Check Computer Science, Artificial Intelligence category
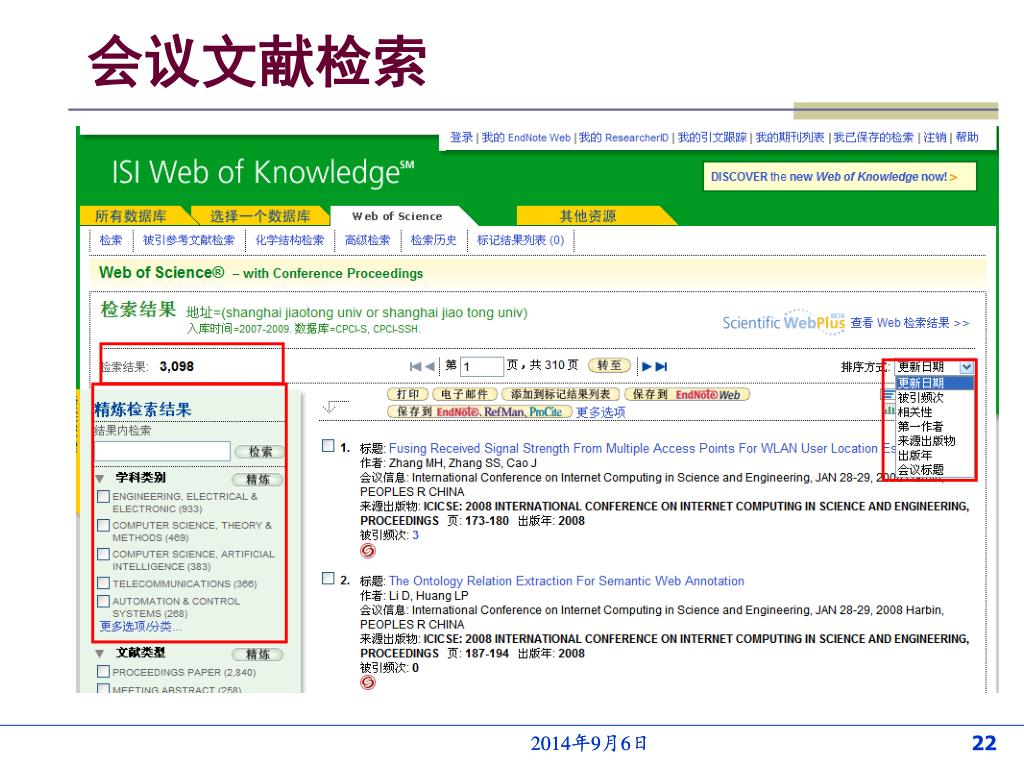 103,554
